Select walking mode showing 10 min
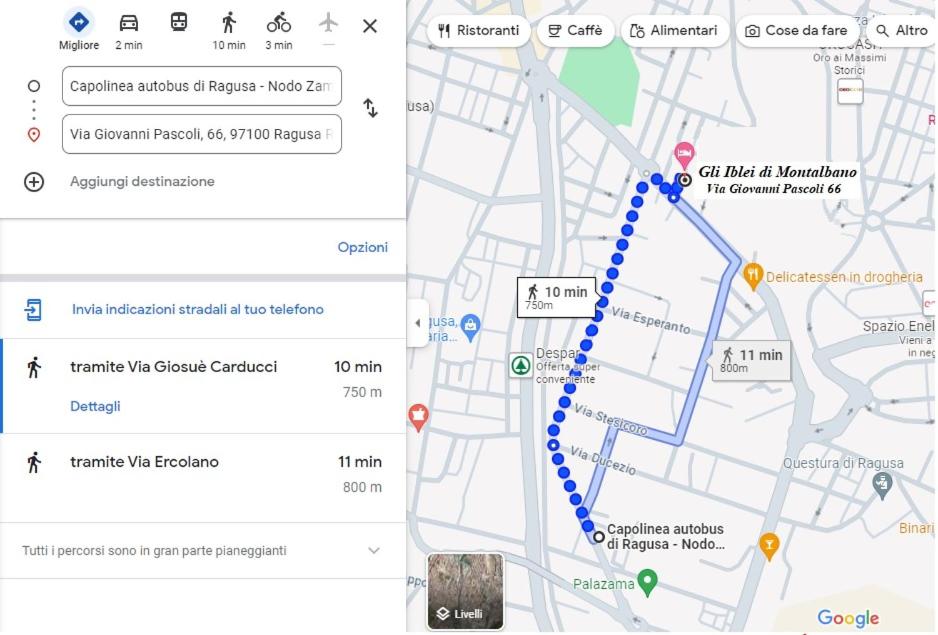 229,30
